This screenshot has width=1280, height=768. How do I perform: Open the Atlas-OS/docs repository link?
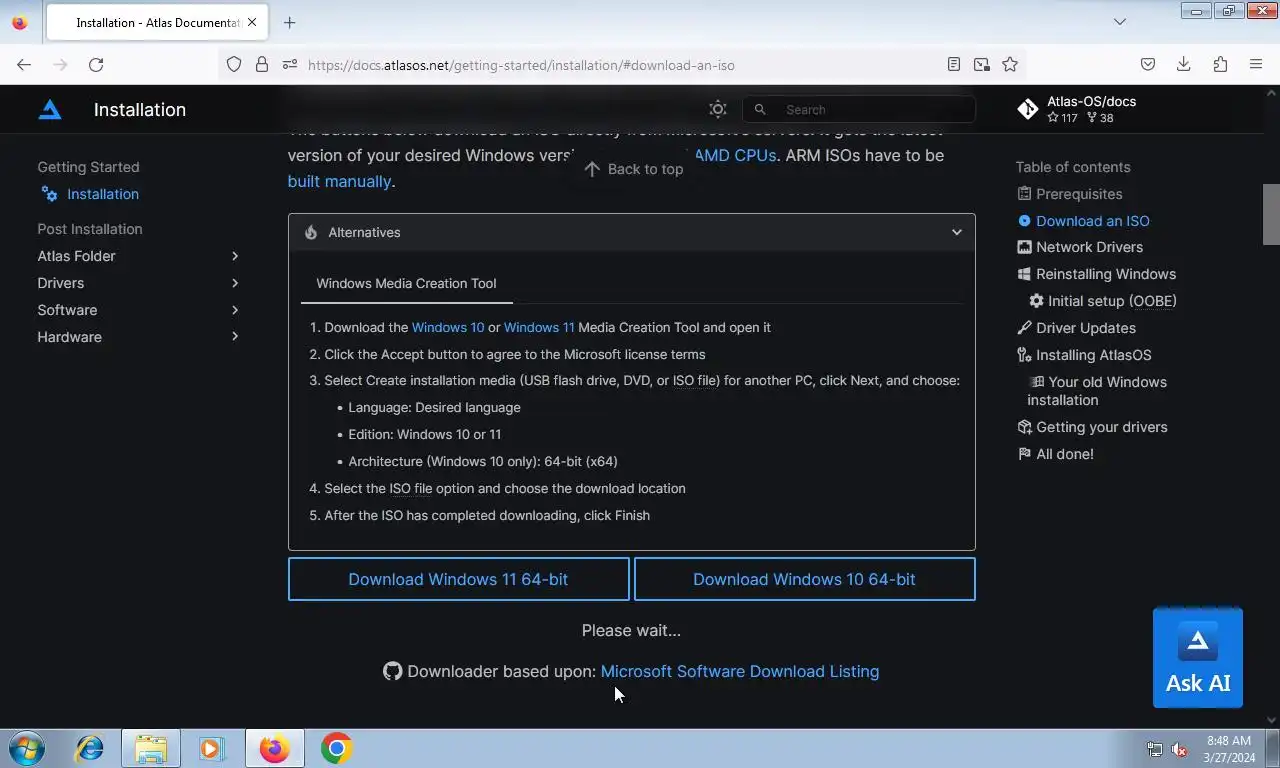[x=1077, y=109]
